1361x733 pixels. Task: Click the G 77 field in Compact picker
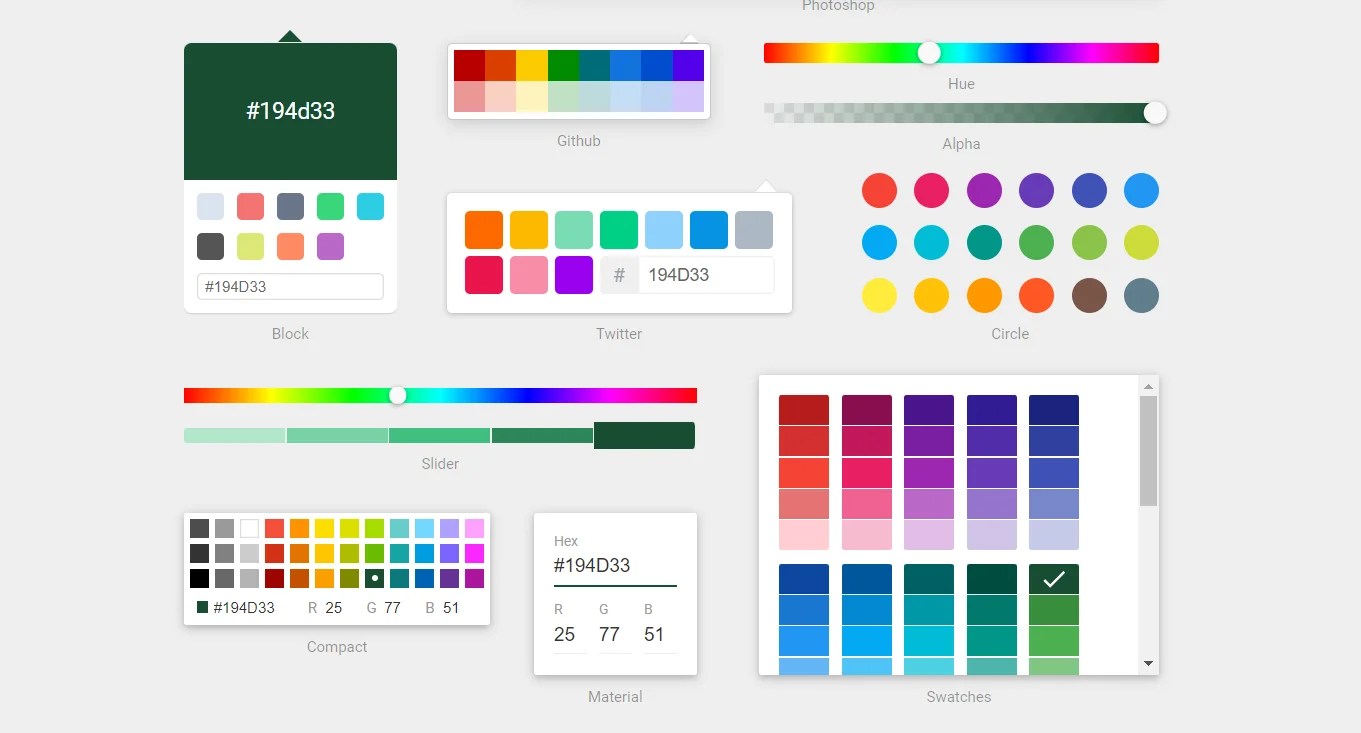click(392, 607)
